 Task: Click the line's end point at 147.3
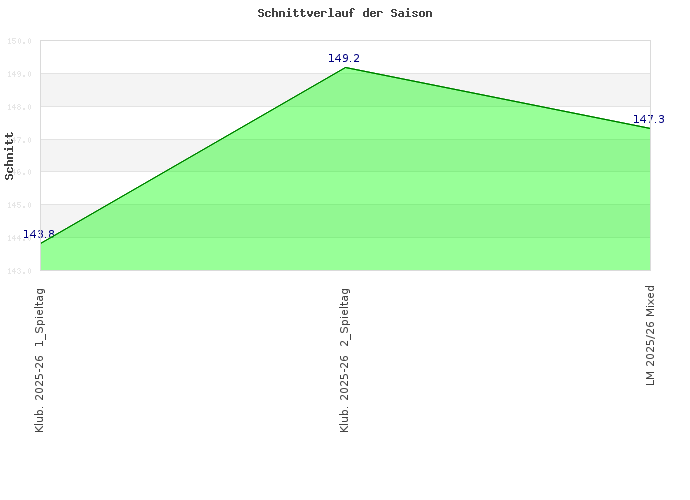coord(650,128)
